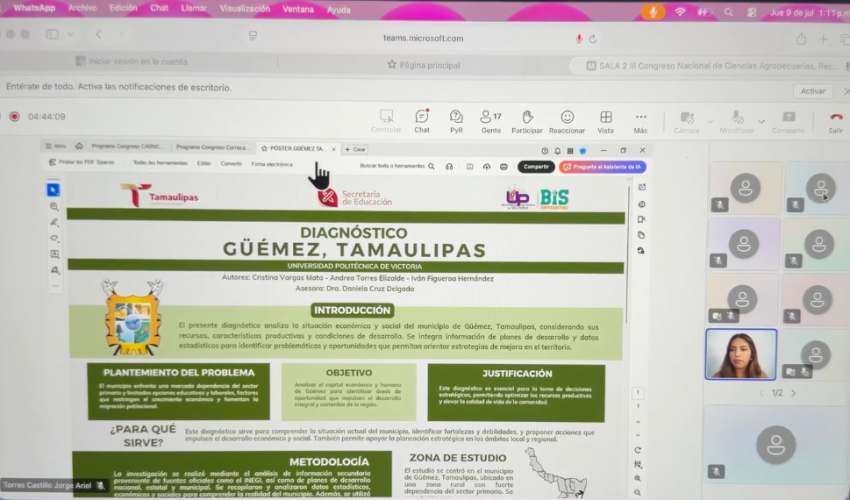This screenshot has width=850, height=500.
Task: Click the browser share icon
Action: tap(801, 39)
